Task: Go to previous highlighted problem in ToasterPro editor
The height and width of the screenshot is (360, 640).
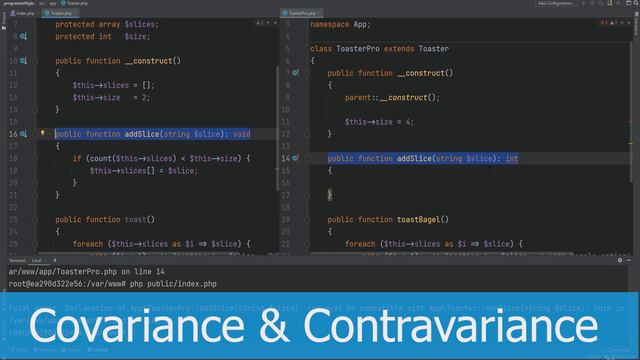Action: [622, 23]
